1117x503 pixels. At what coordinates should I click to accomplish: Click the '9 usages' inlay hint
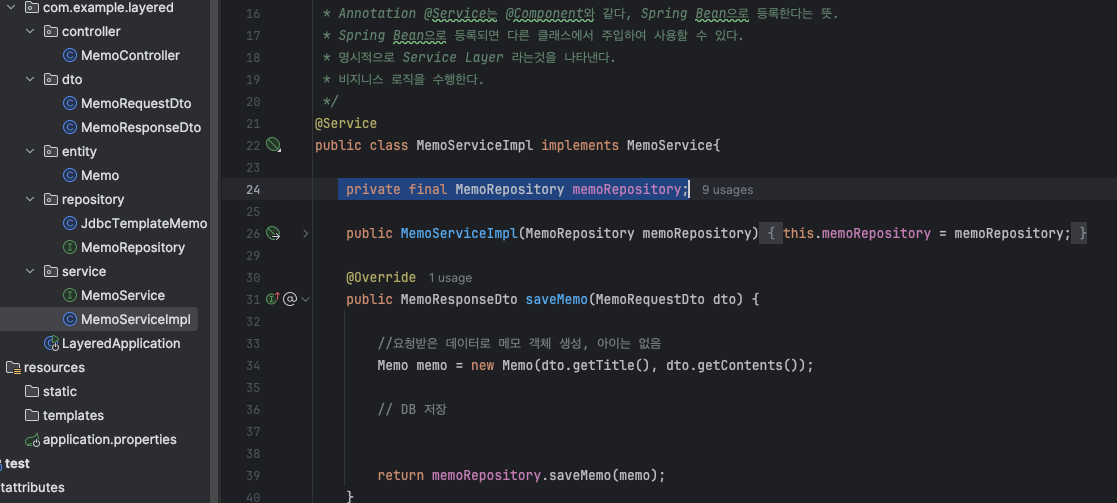click(x=727, y=190)
